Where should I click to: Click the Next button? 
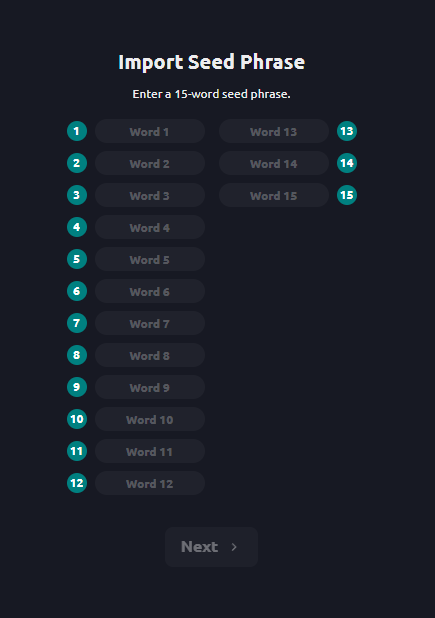(x=211, y=547)
